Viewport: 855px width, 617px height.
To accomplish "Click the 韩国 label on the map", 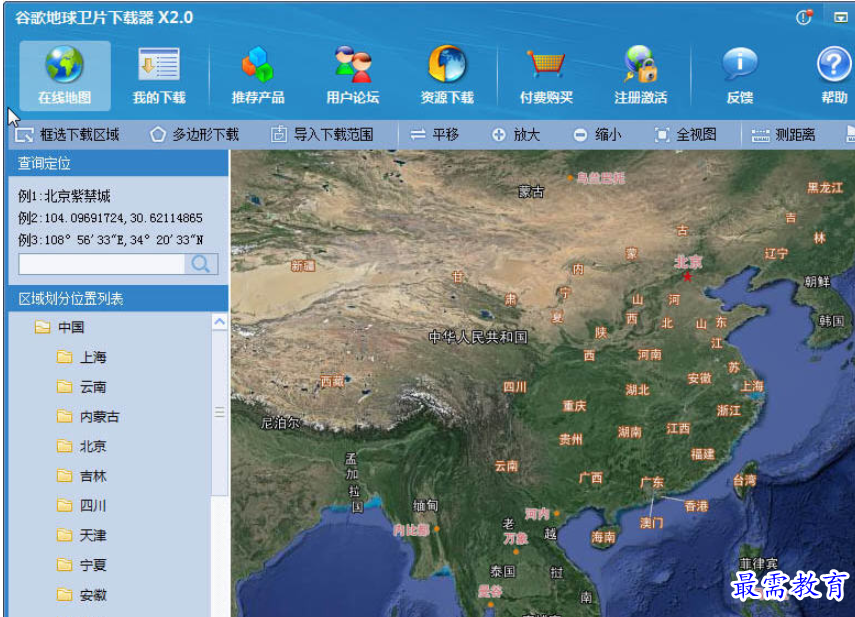I will 831,321.
